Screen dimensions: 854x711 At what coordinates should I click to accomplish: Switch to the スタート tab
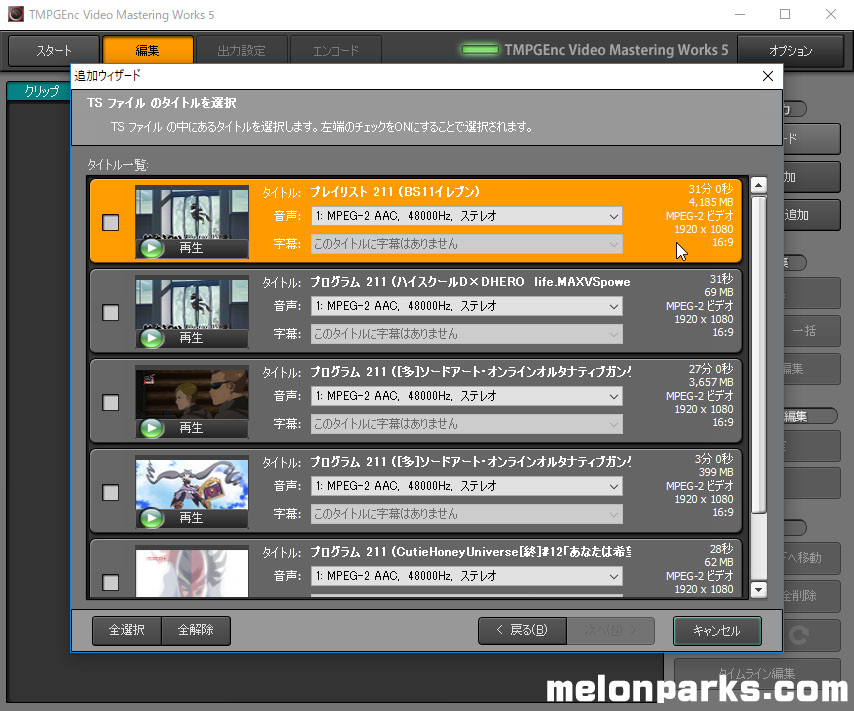pos(54,50)
